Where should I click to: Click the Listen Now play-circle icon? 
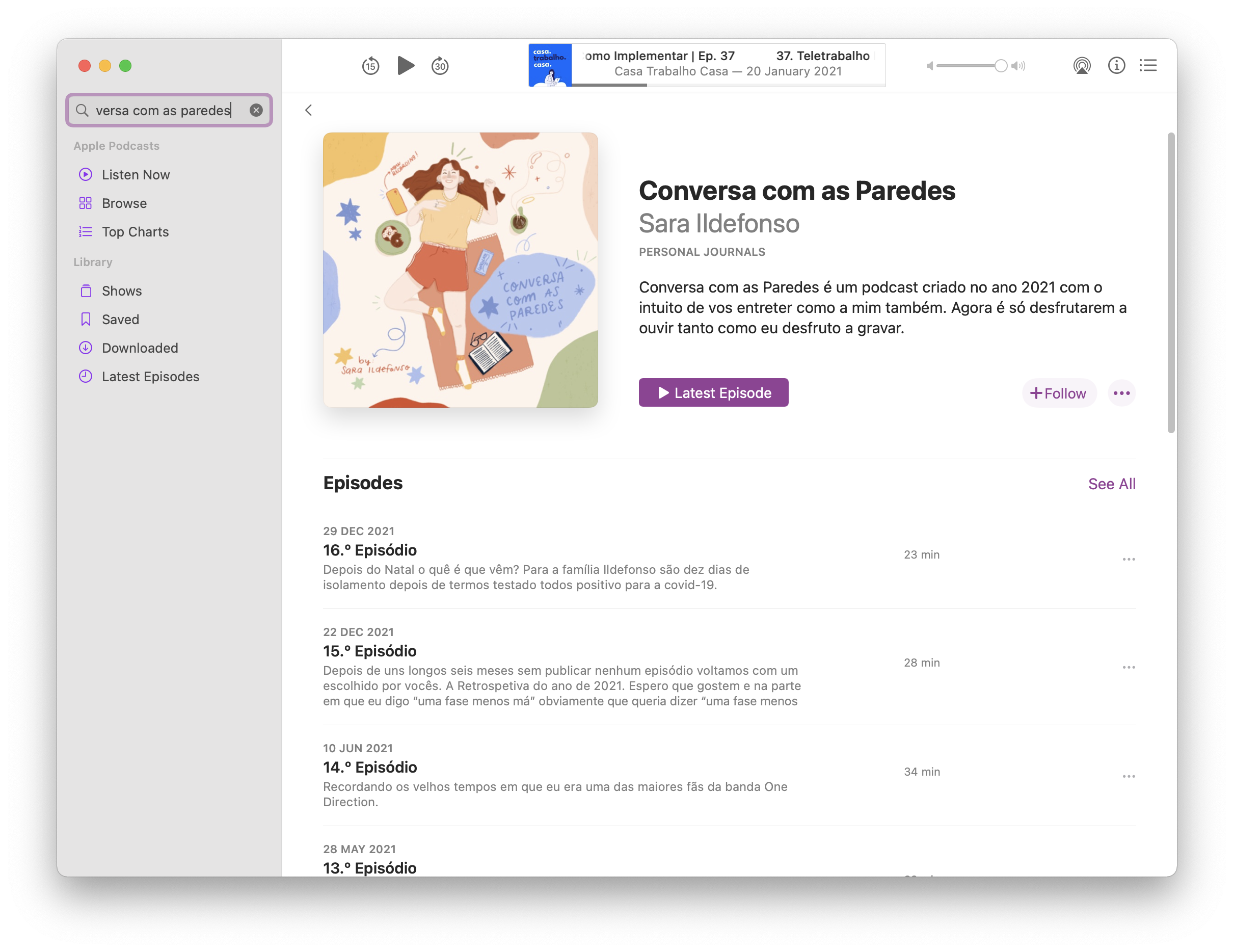pyautogui.click(x=85, y=175)
